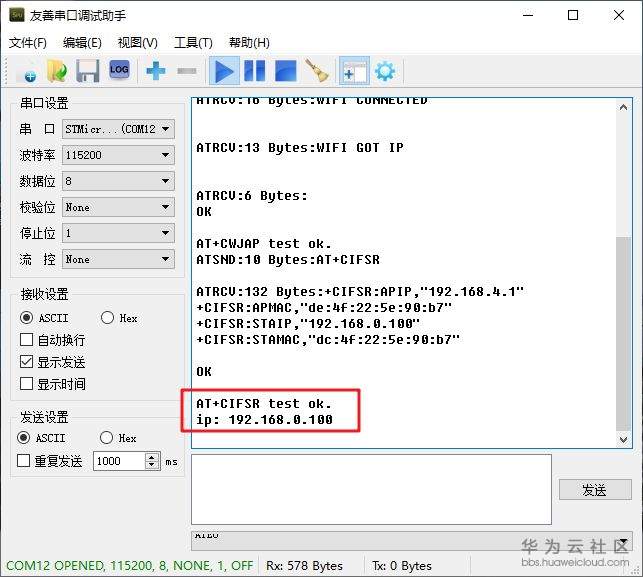Click the 'AT+CWJAP test ok.' line
Screen dimensions: 643x577
point(264,244)
